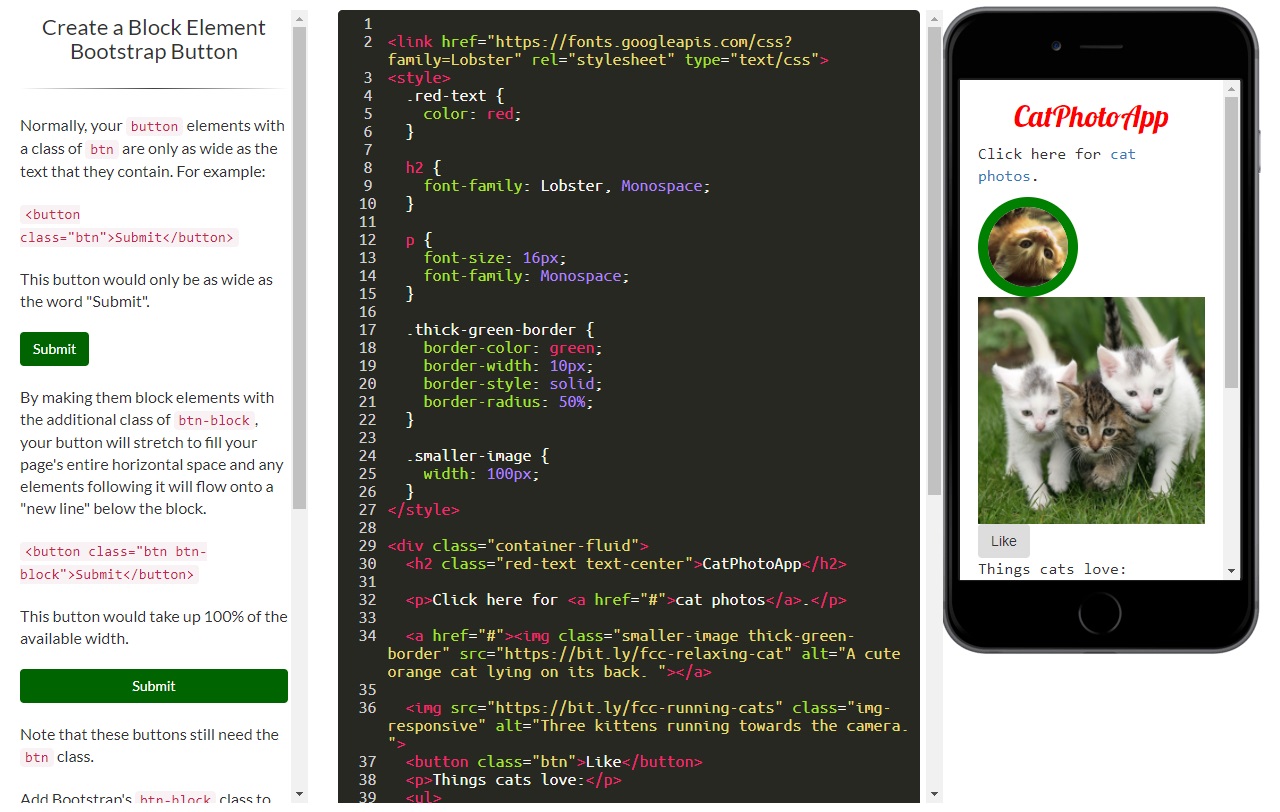Click the code editor scroll-down arrow
This screenshot has width=1280, height=812.
pos(934,794)
